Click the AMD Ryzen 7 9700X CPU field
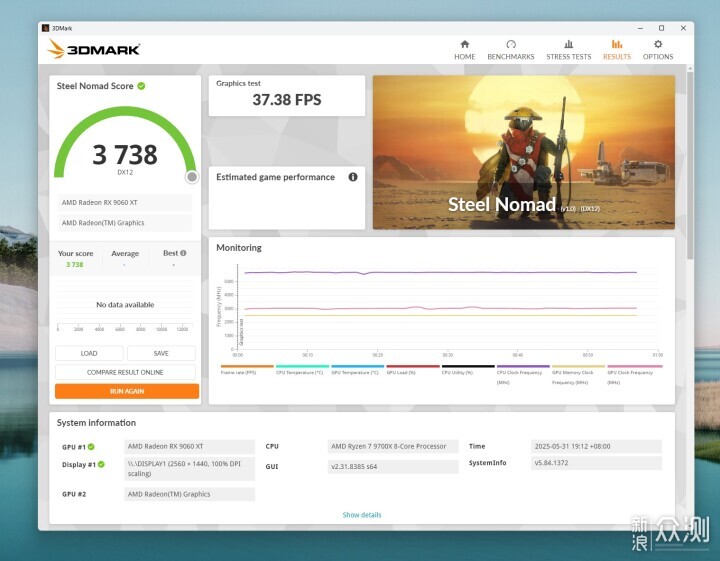This screenshot has width=720, height=561. 393,446
